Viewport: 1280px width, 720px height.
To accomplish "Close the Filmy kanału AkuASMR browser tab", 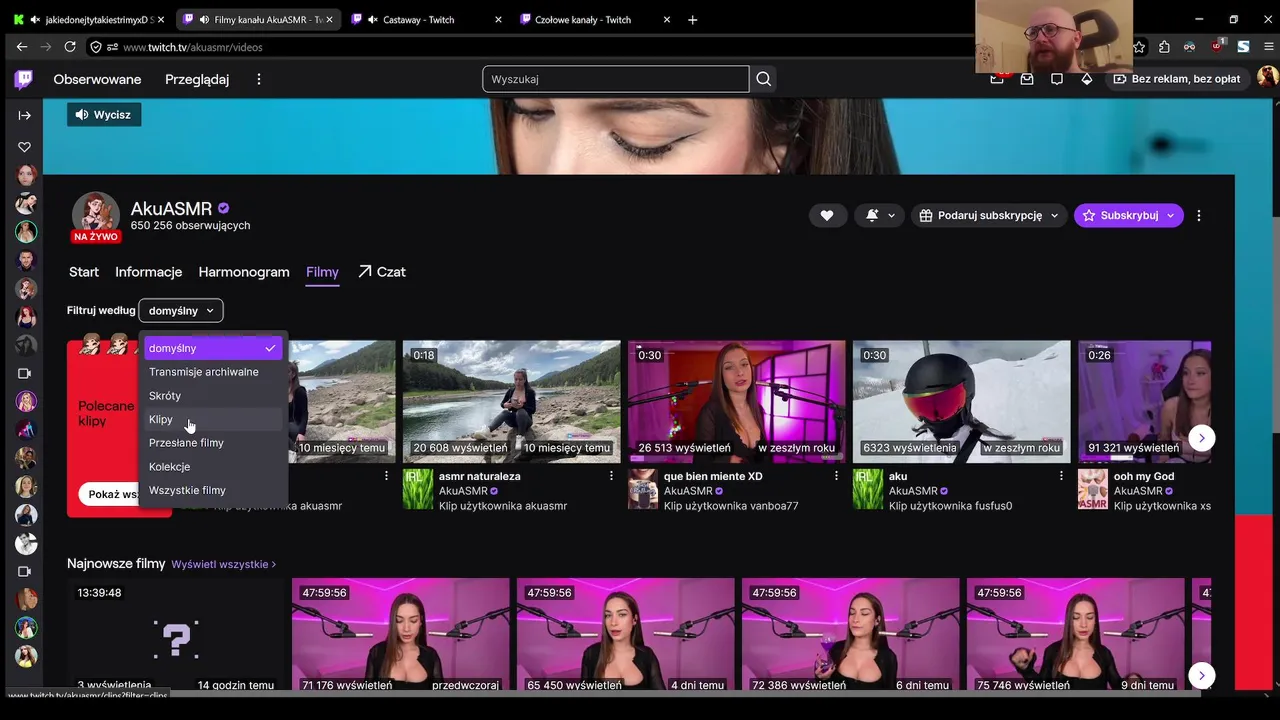I will (329, 19).
